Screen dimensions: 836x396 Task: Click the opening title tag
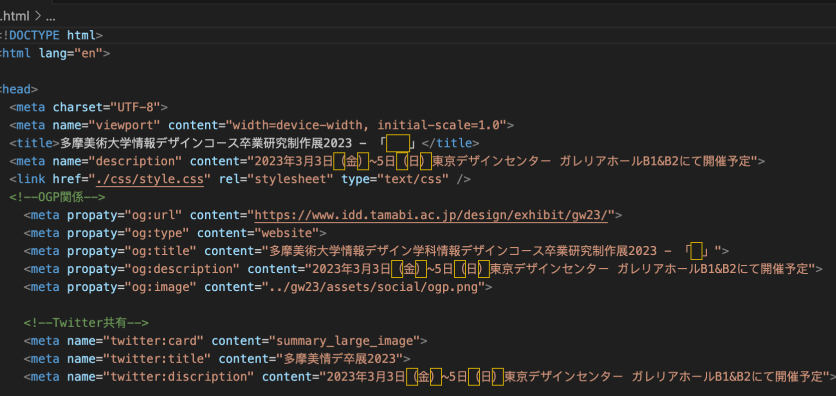coord(35,143)
